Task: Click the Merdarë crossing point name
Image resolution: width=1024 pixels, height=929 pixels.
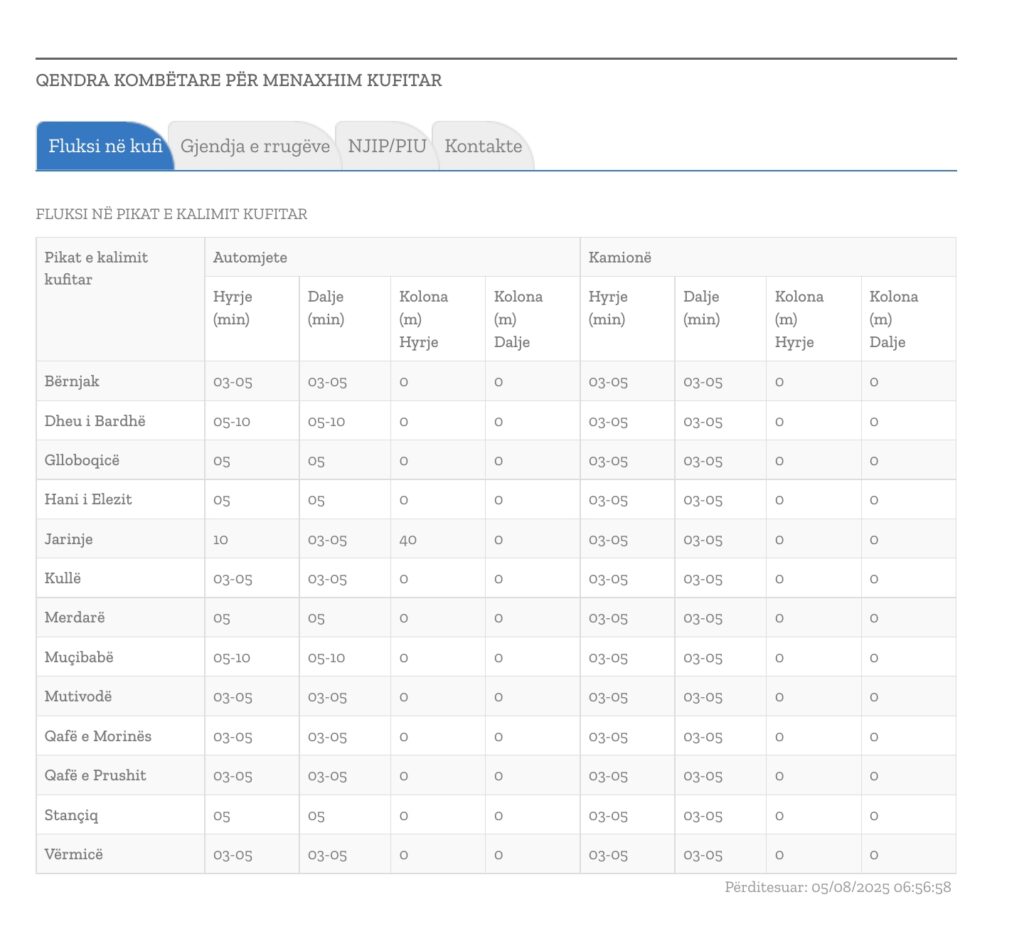Action: pyautogui.click(x=75, y=618)
